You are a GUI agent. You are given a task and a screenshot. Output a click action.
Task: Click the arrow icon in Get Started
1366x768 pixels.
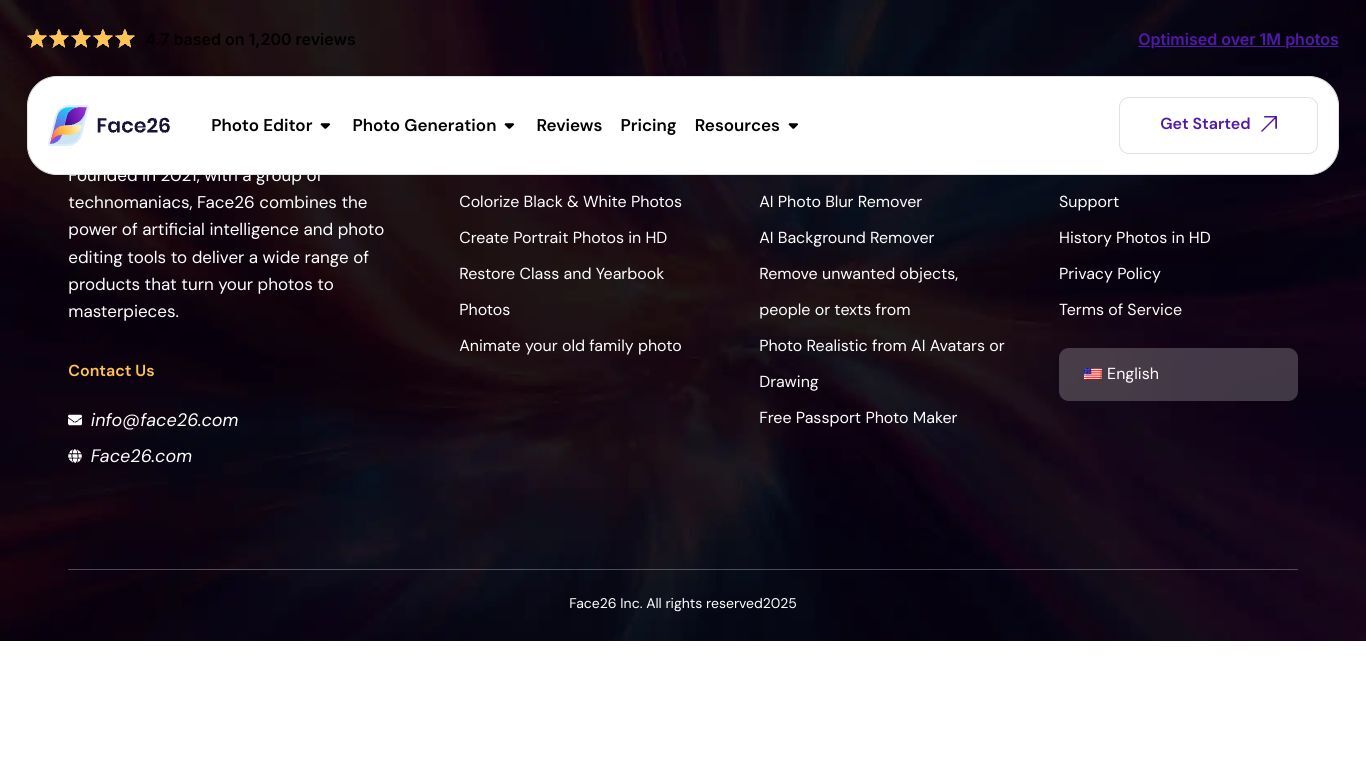(1269, 124)
